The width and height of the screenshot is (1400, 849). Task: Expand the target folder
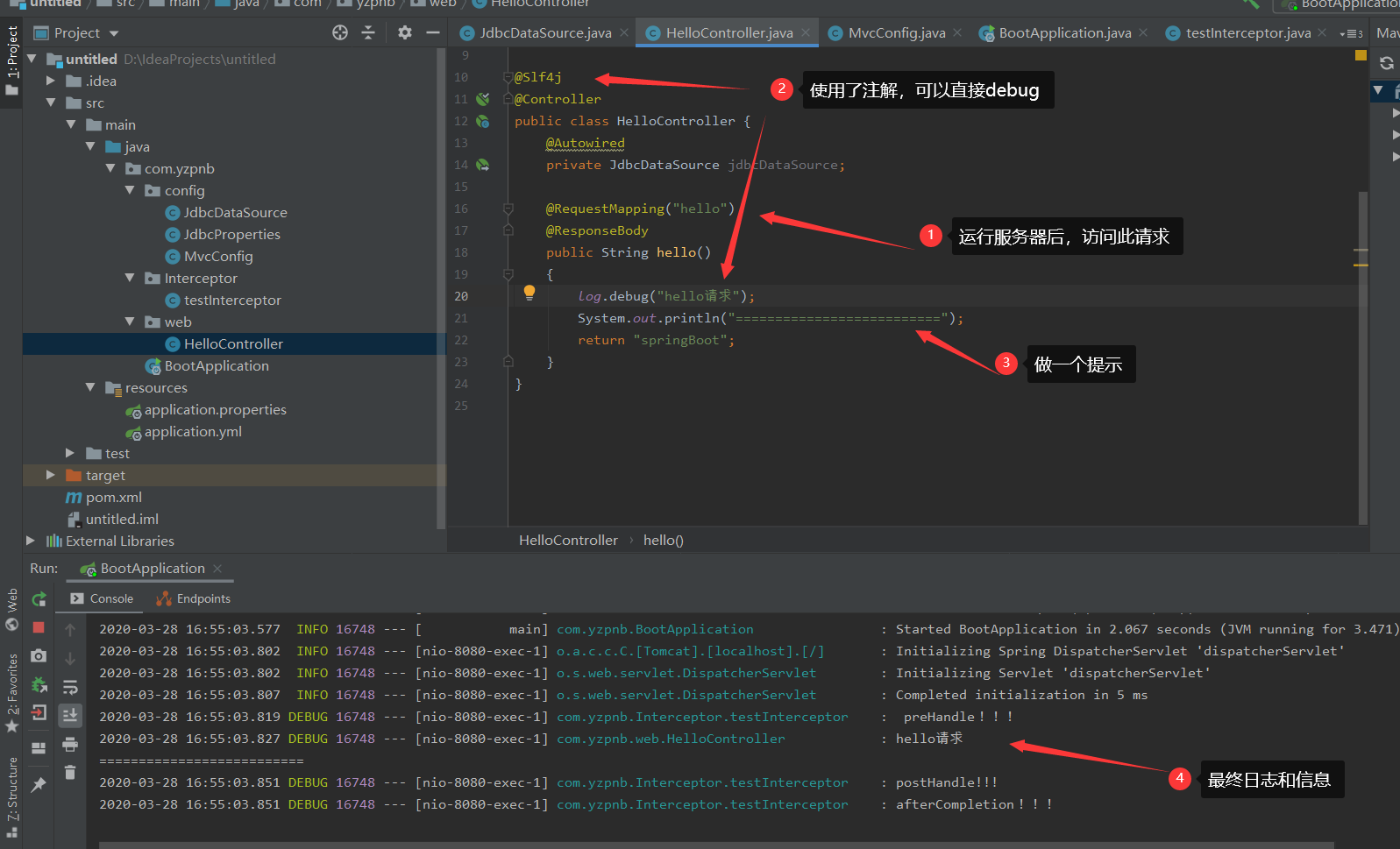(x=50, y=475)
